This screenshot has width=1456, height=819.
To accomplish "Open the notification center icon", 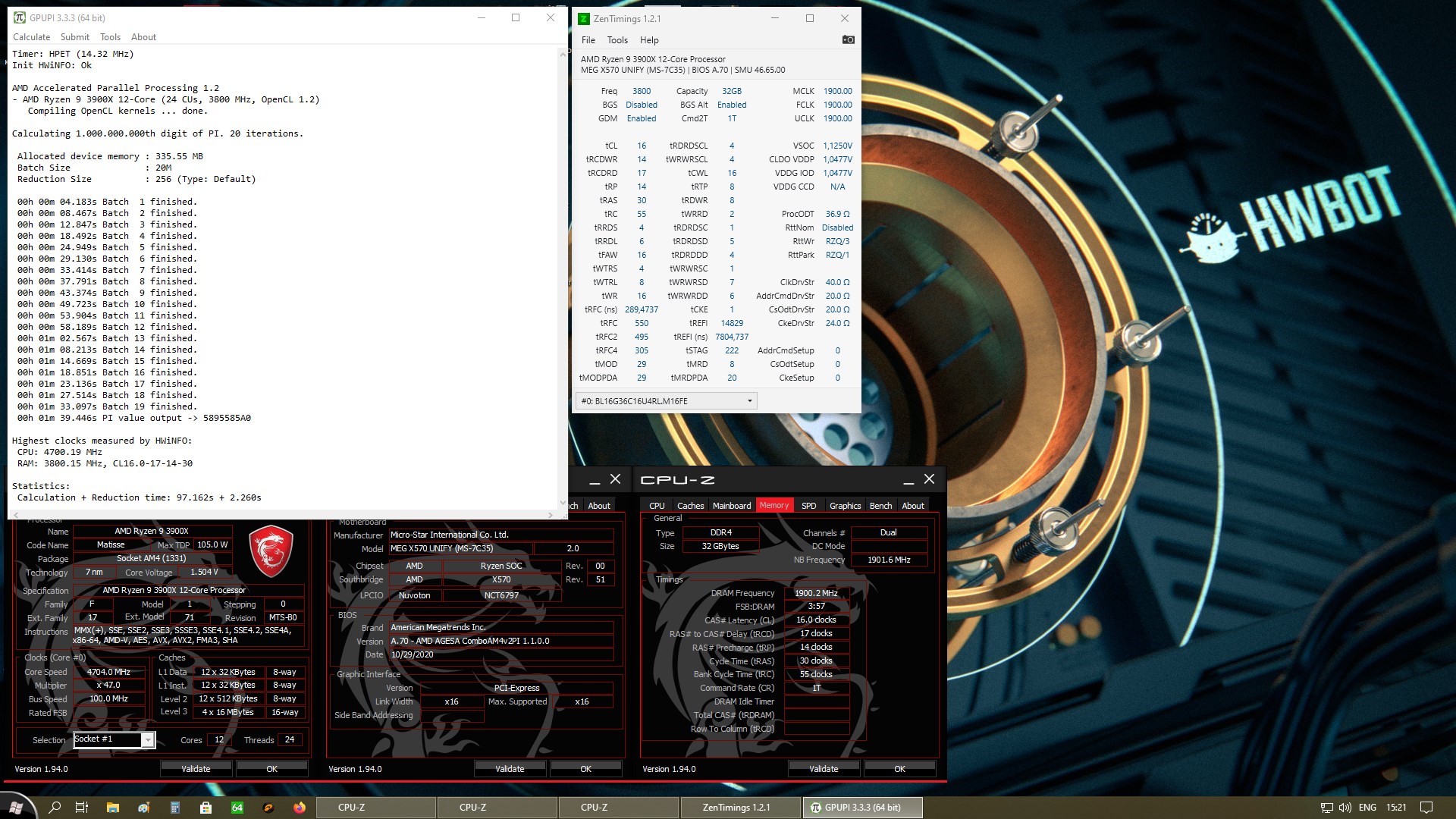I will [1426, 808].
